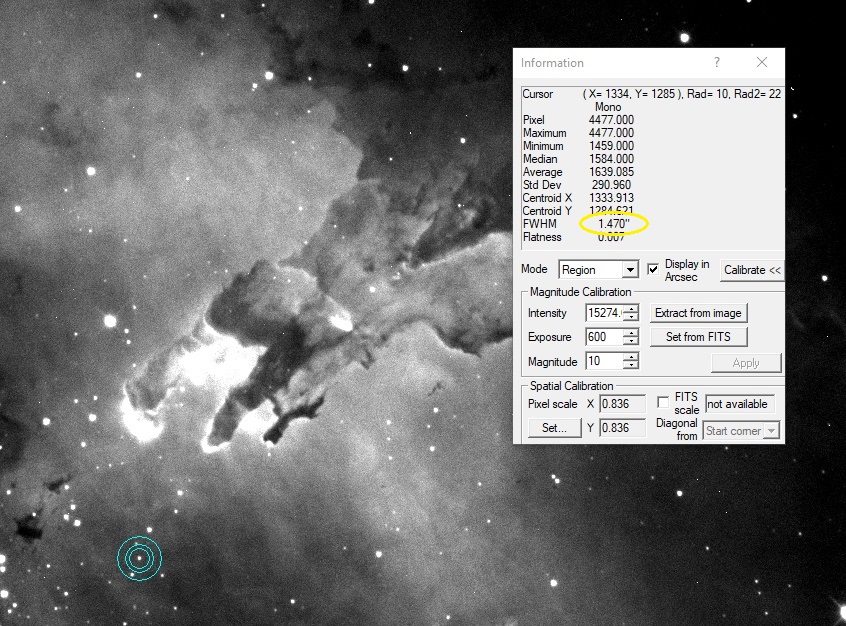846x626 pixels.
Task: Click the Set from FITS button
Action: [698, 337]
